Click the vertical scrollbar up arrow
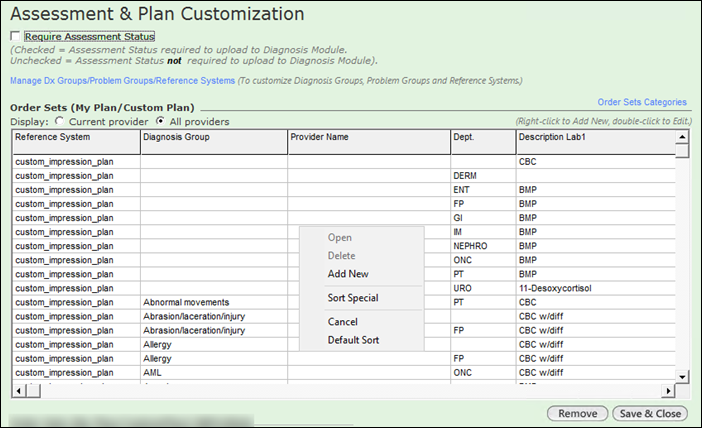 tap(682, 137)
